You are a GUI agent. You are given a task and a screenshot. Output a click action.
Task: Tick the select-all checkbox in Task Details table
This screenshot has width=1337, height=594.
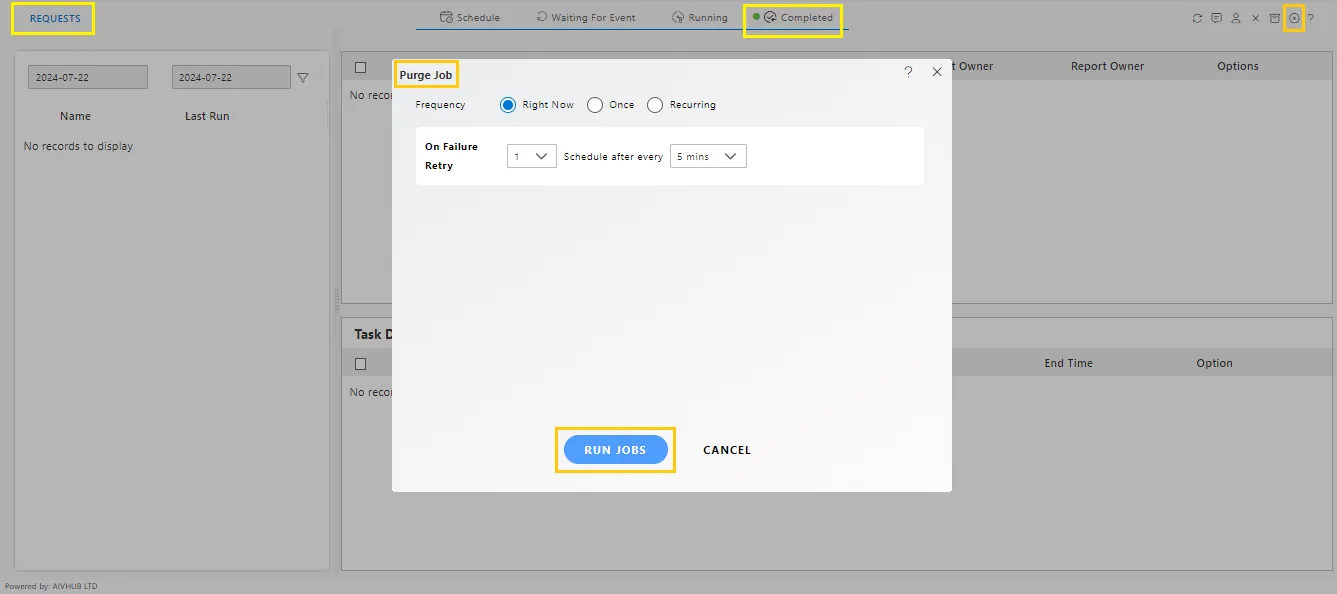point(361,364)
